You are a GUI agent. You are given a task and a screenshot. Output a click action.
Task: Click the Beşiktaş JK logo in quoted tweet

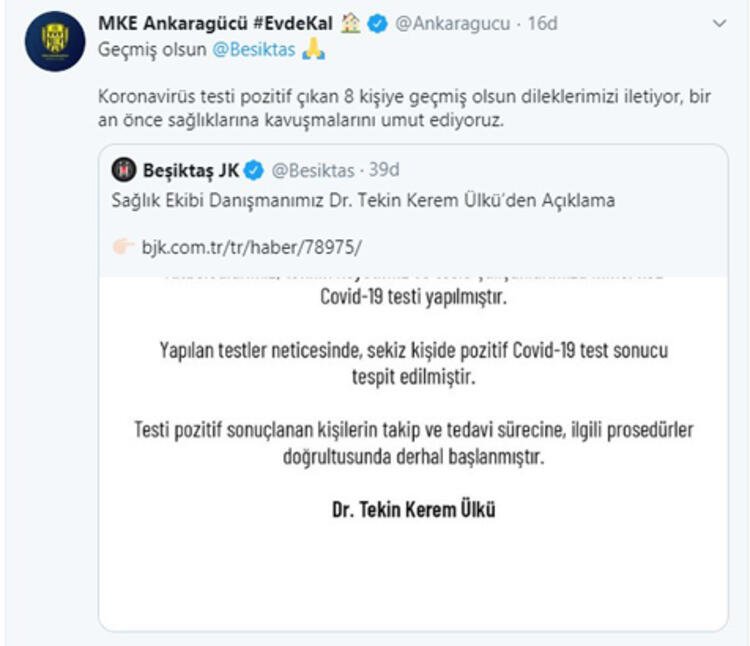123,169
